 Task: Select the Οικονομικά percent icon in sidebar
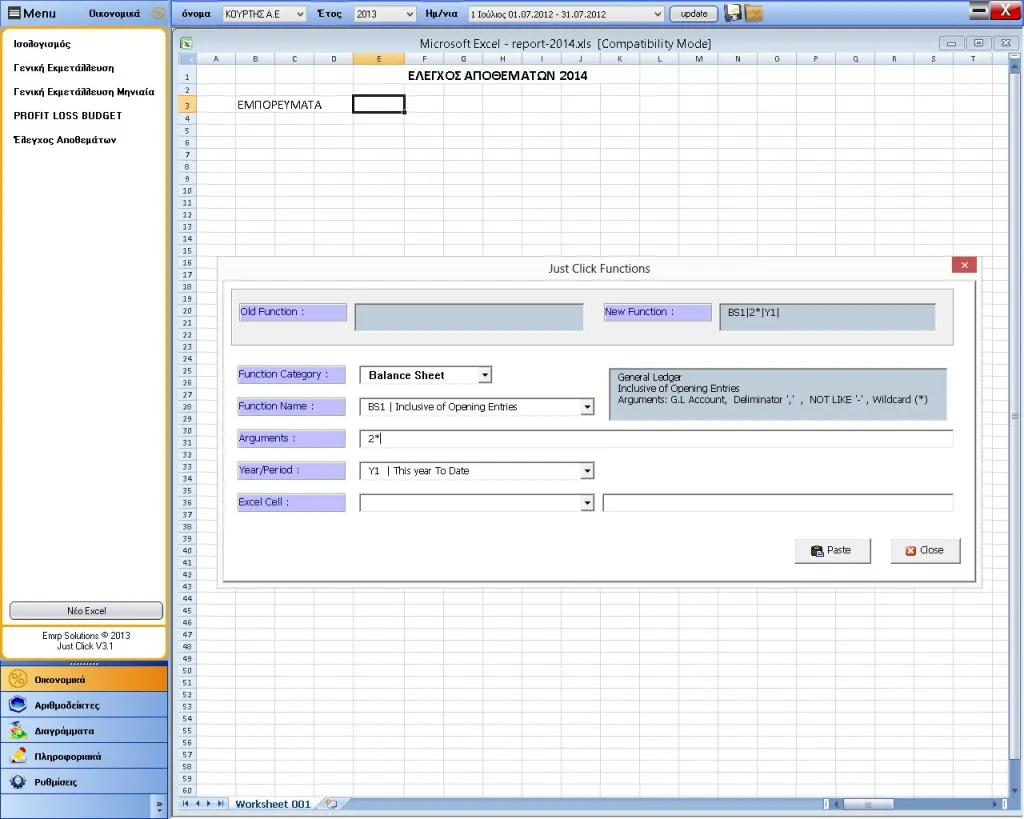[x=18, y=679]
